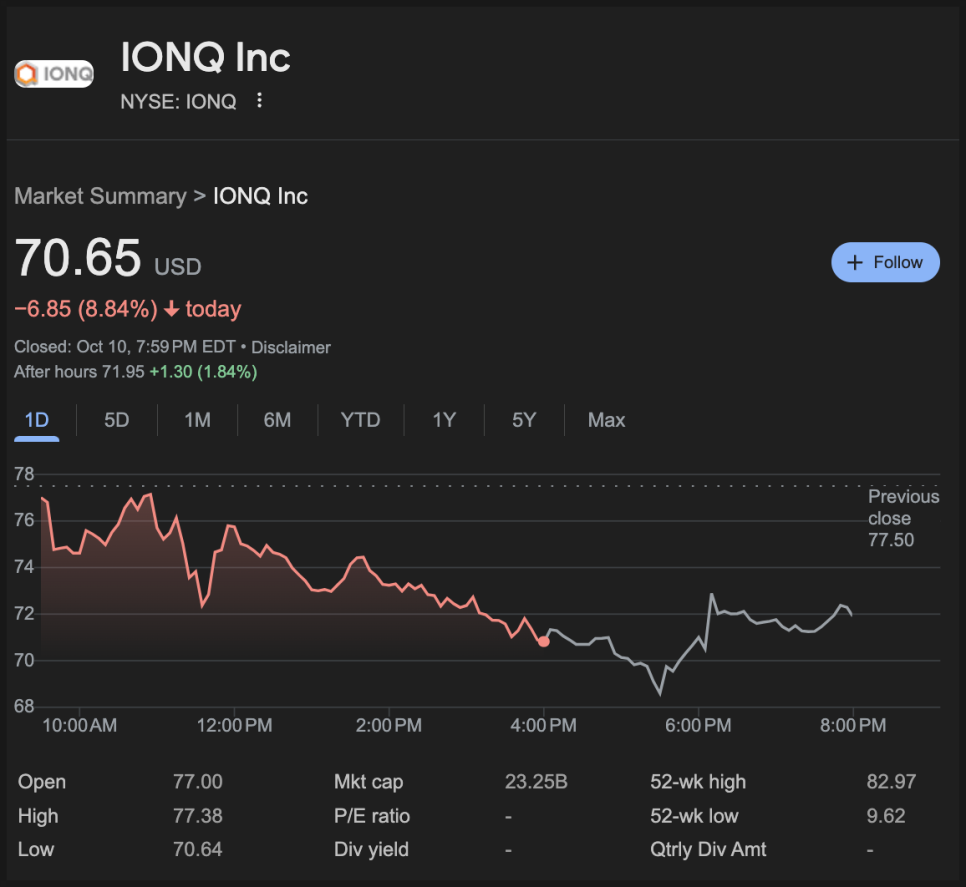The height and width of the screenshot is (887, 966).
Task: Switch to the 5D chart range
Action: 117,420
